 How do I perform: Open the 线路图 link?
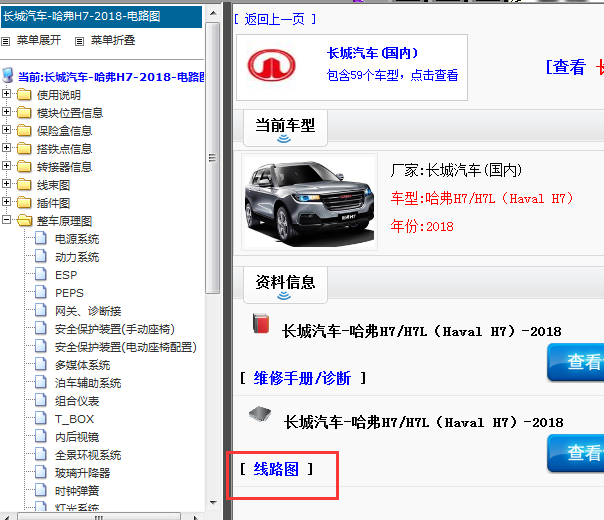[x=276, y=469]
